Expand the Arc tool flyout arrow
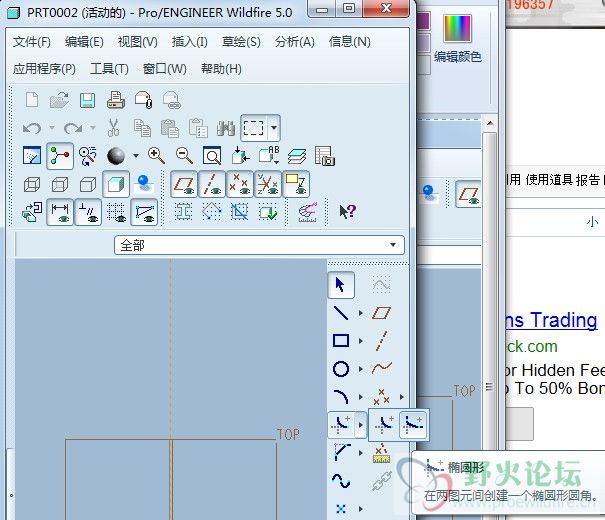This screenshot has width=605, height=520. [361, 397]
